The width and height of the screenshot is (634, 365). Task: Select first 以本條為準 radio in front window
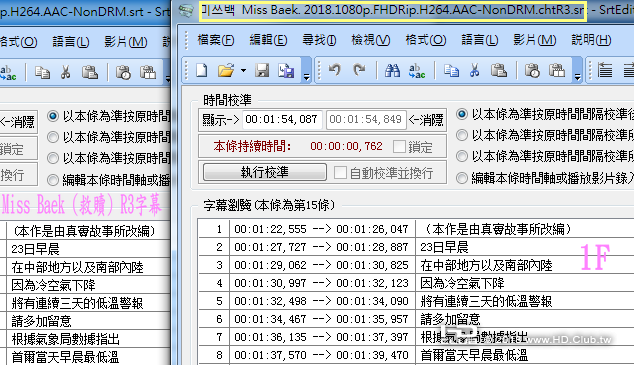pos(462,114)
